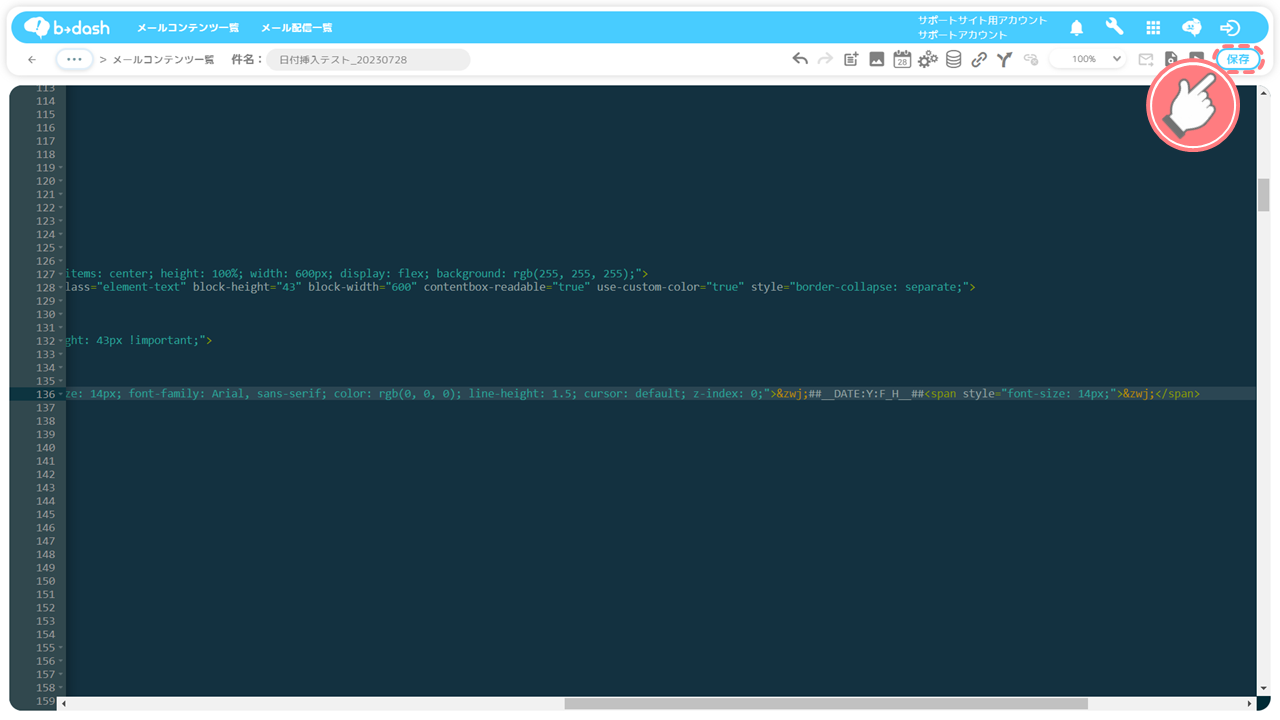Click the support chat mascot icon
Viewport: 1280px width, 720px height.
(x=1191, y=28)
